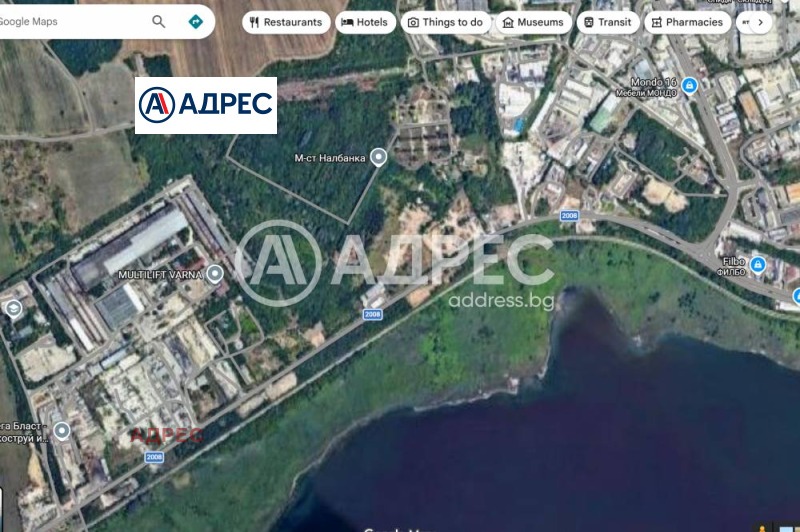Screen dimensions: 800x532
Task: Click the Мебели МОНДО label text
Action: pos(646,93)
